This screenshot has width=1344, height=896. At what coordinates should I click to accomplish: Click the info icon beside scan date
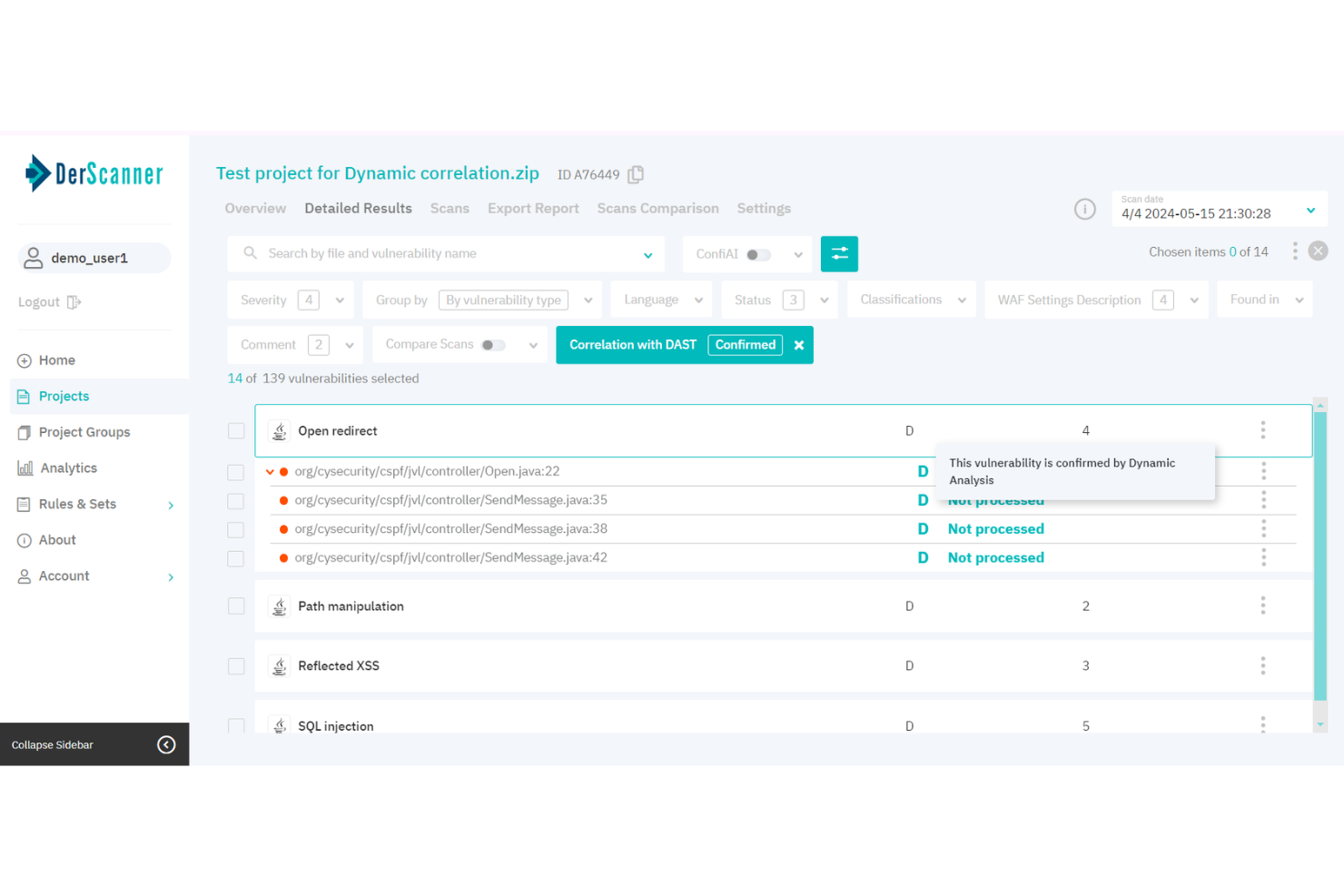click(1084, 209)
